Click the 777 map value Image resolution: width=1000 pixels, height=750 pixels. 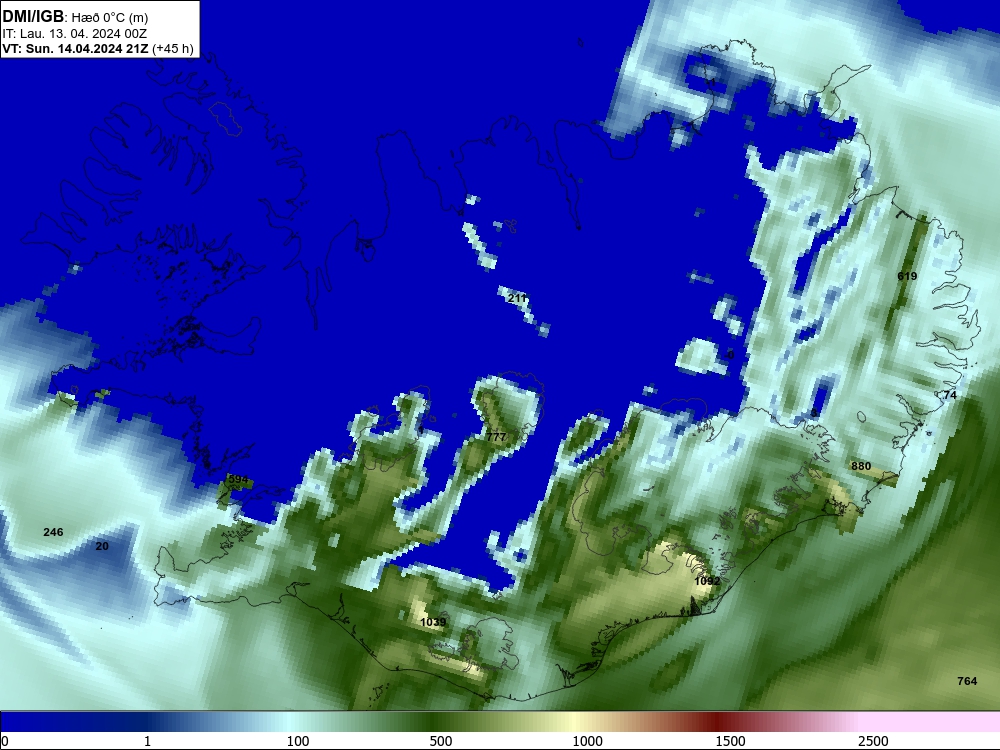tap(496, 437)
